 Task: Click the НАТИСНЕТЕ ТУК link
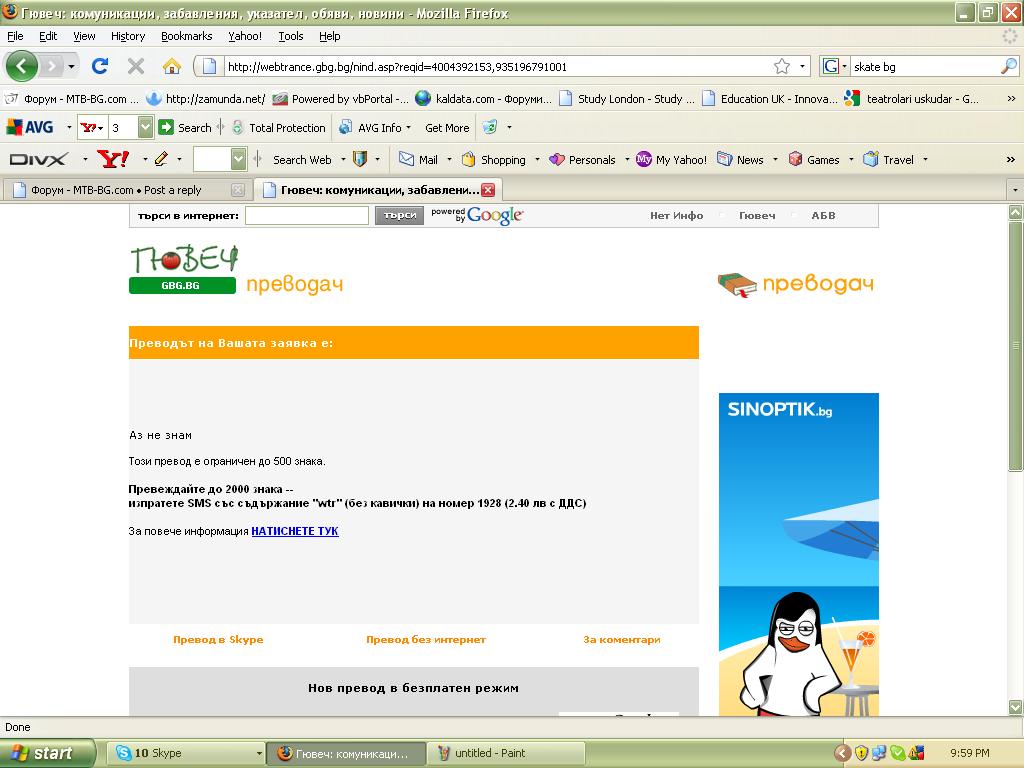(x=295, y=531)
